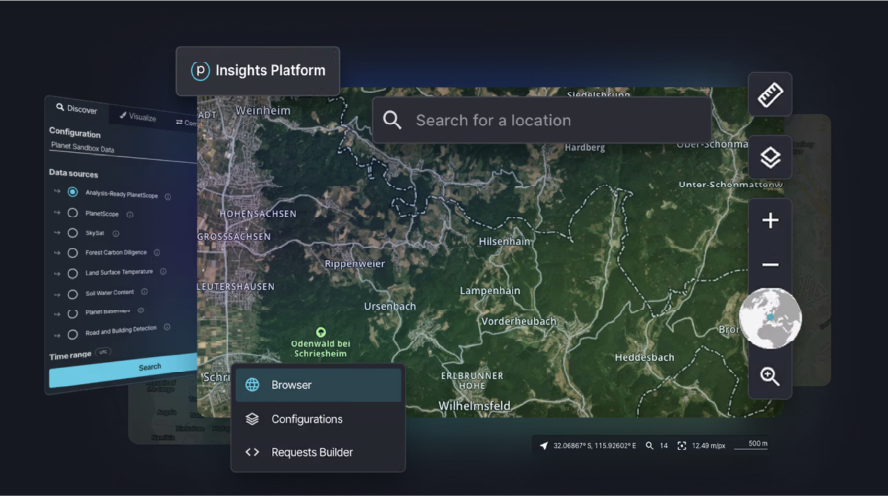Zoom out with the minus button
Image resolution: width=888 pixels, height=496 pixels.
coord(770,264)
